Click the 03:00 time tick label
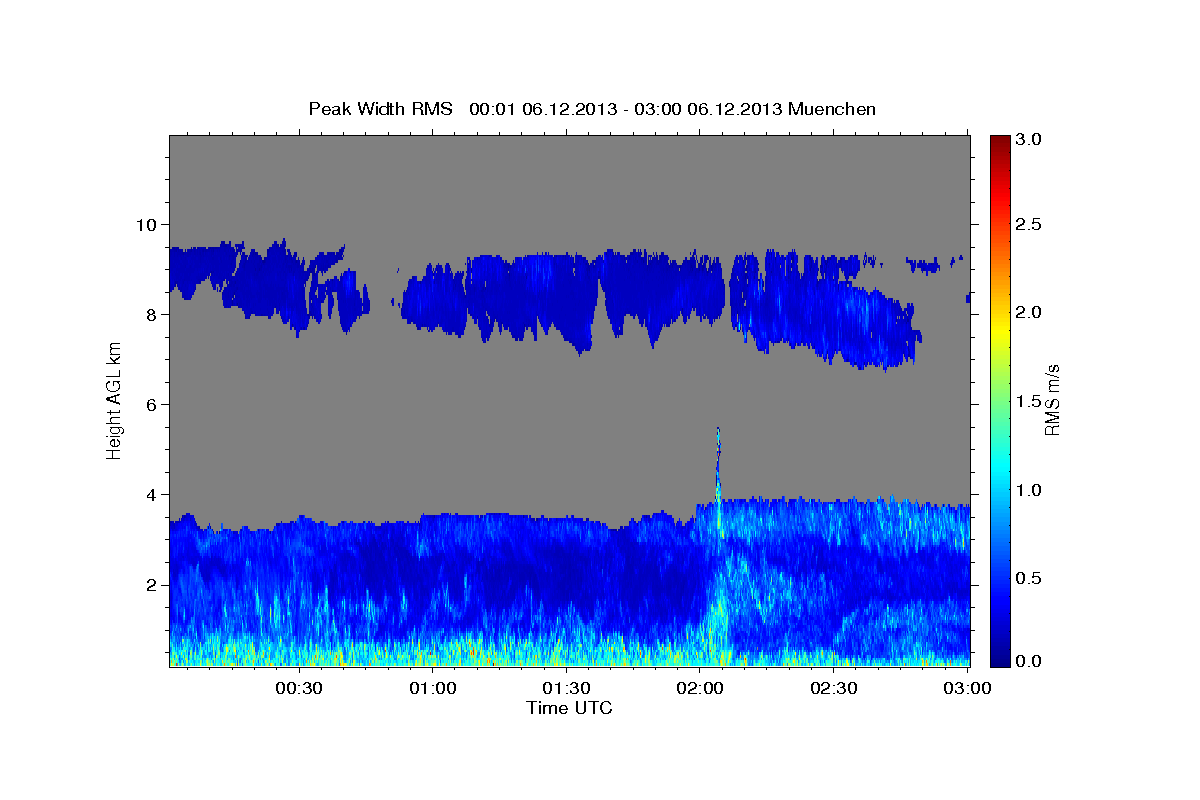This screenshot has width=1200, height=800. point(966,688)
